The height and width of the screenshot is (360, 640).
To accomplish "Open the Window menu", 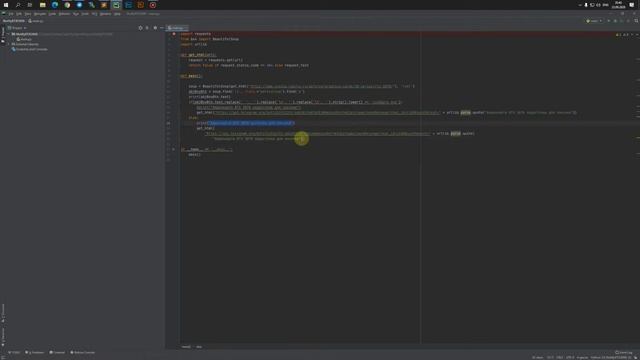I will (x=105, y=14).
